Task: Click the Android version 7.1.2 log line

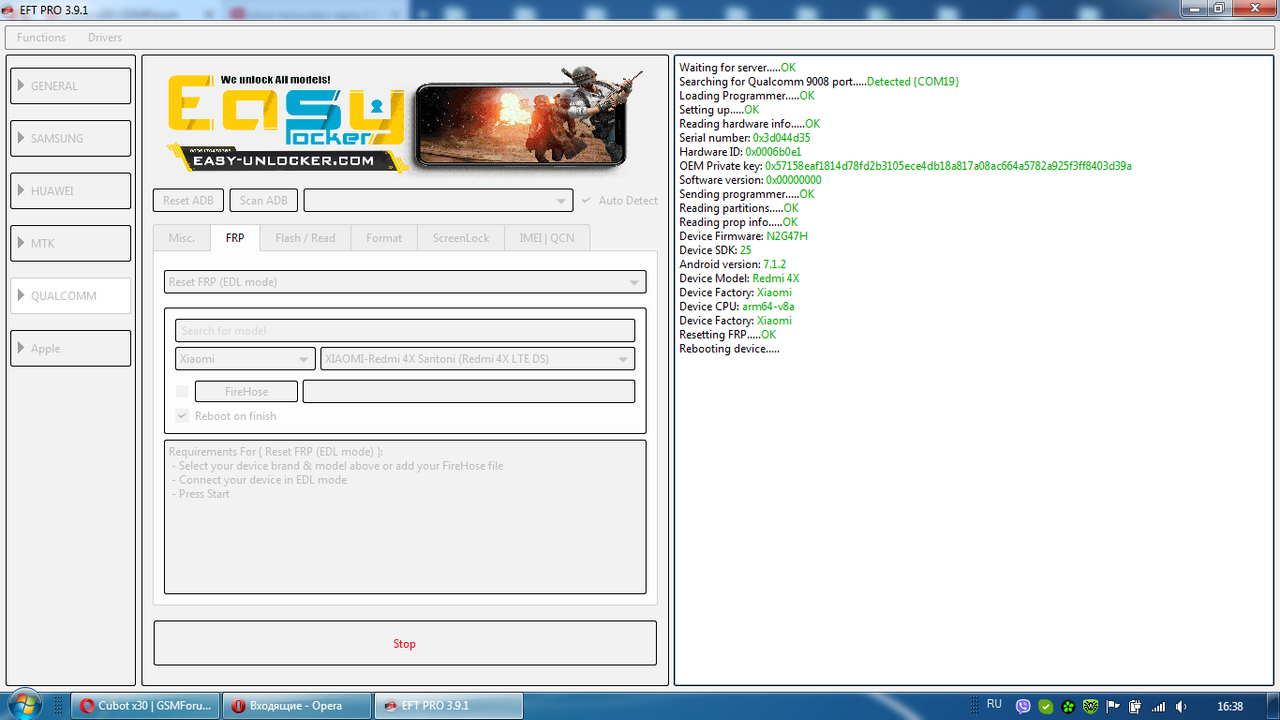Action: (x=732, y=264)
